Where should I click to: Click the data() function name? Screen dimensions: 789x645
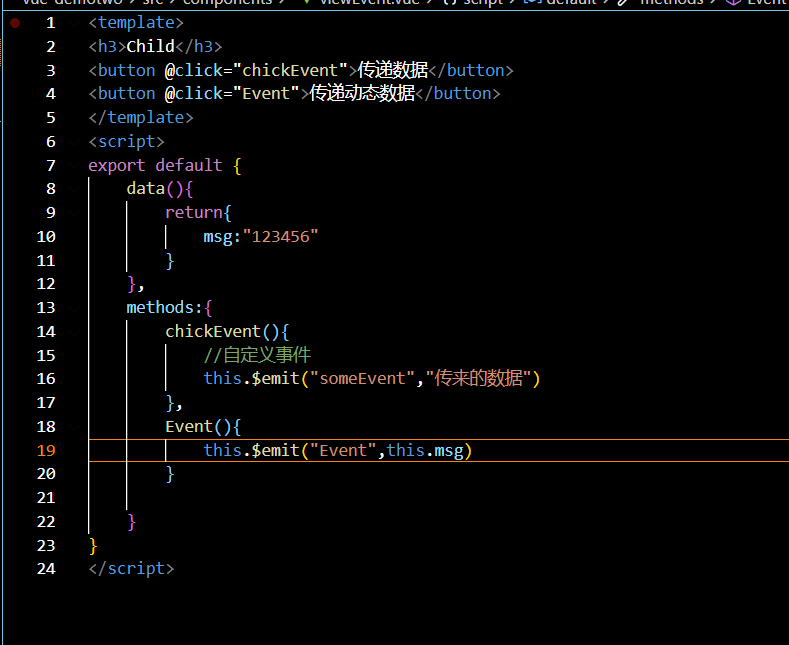[x=145, y=189]
